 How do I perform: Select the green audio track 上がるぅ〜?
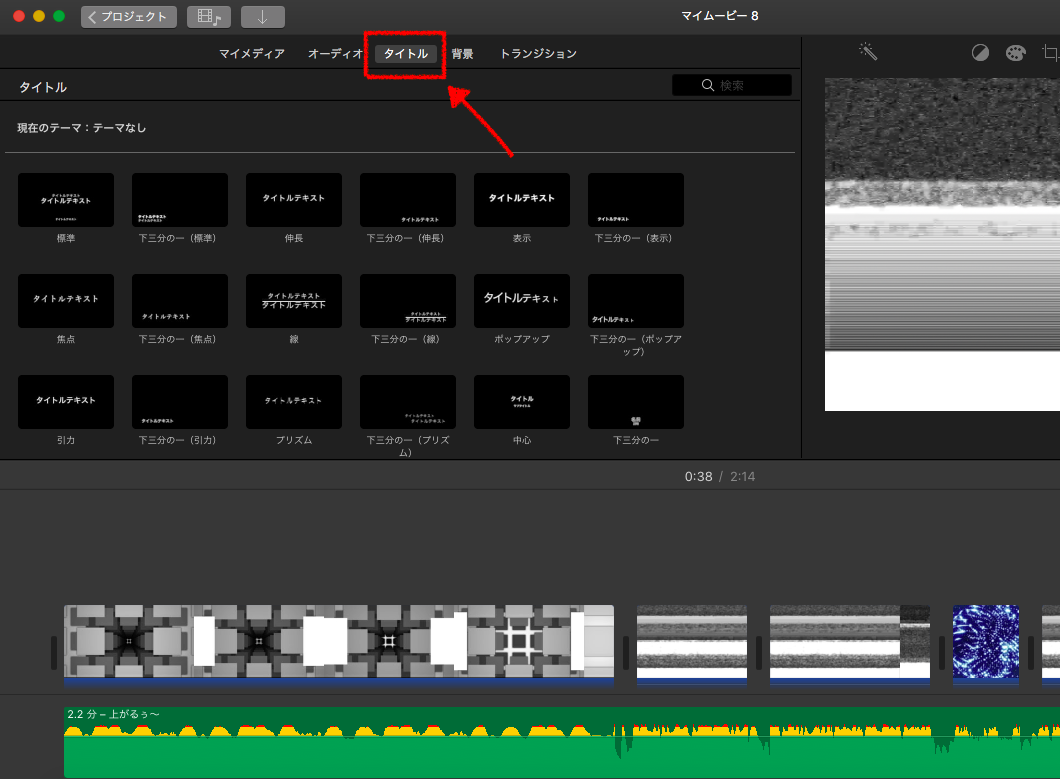[562, 742]
